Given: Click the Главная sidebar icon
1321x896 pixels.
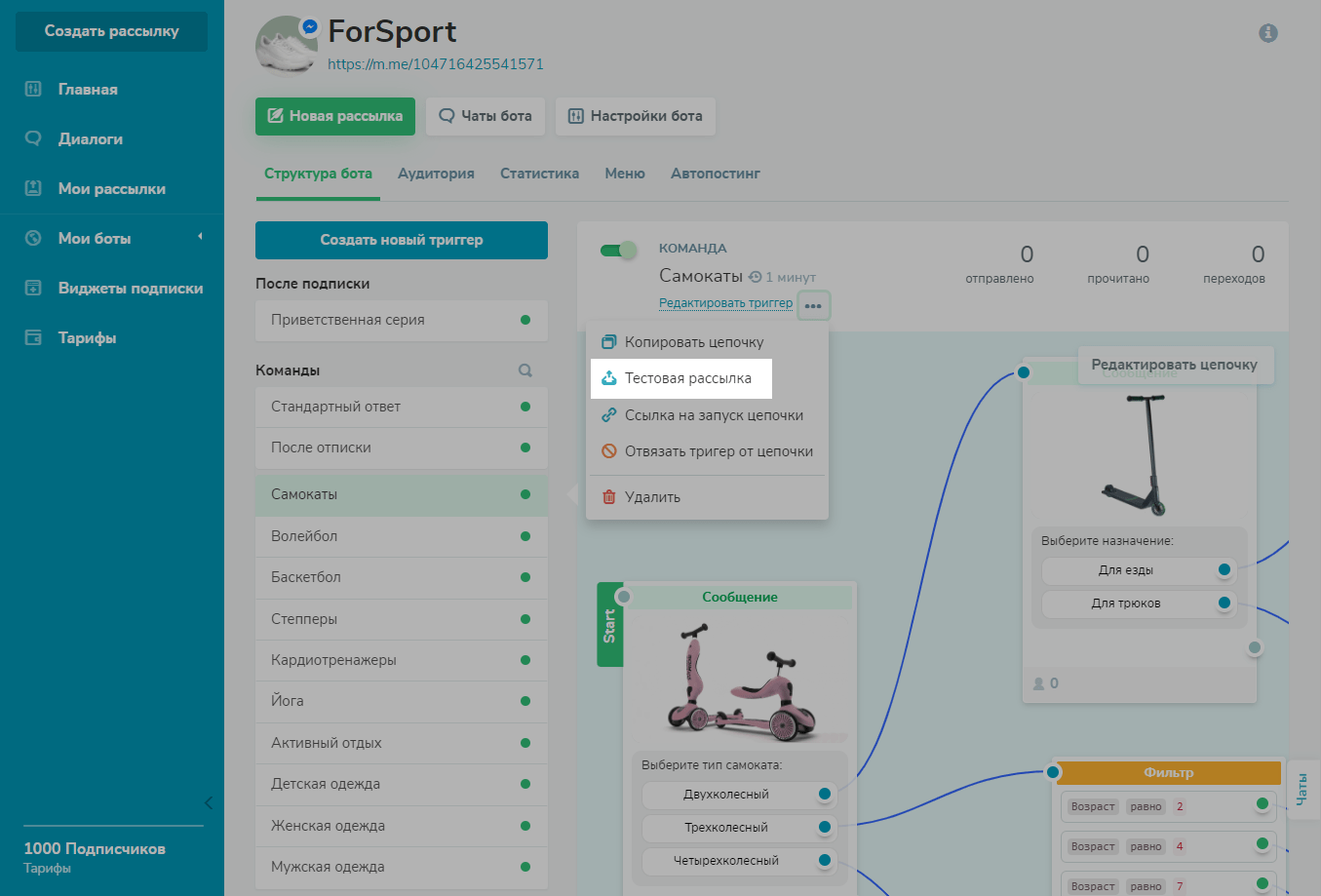Looking at the screenshot, I should coord(33,89).
